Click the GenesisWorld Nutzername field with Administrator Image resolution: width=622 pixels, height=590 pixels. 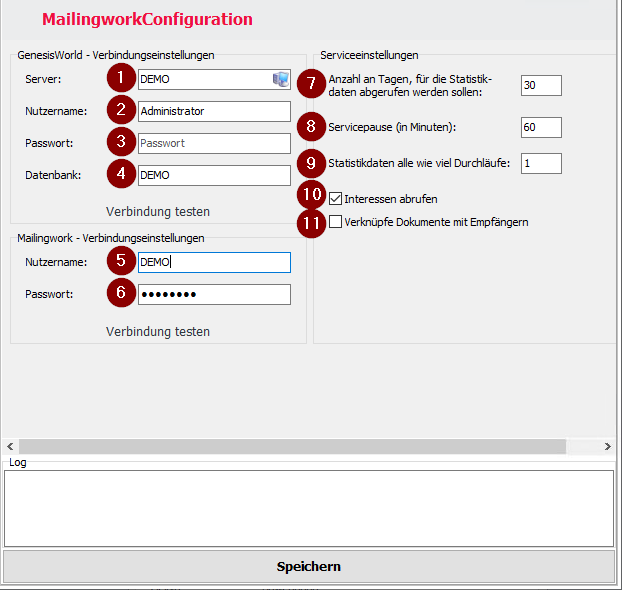pyautogui.click(x=214, y=111)
